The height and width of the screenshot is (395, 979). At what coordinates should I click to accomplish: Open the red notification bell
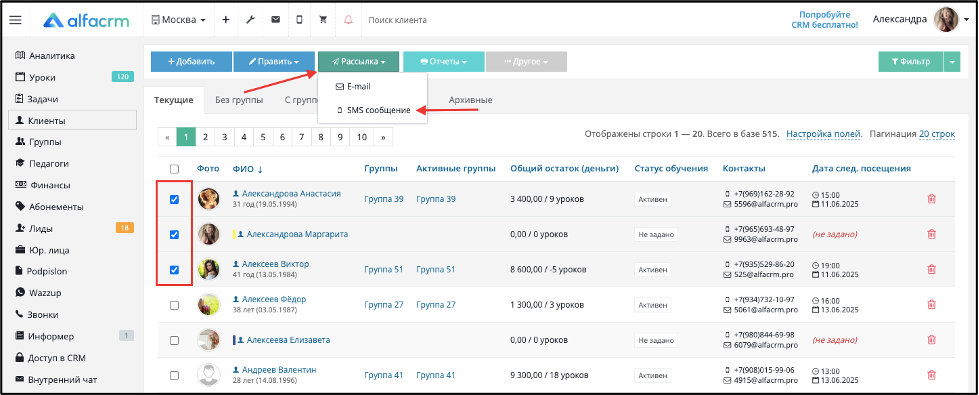[x=348, y=20]
